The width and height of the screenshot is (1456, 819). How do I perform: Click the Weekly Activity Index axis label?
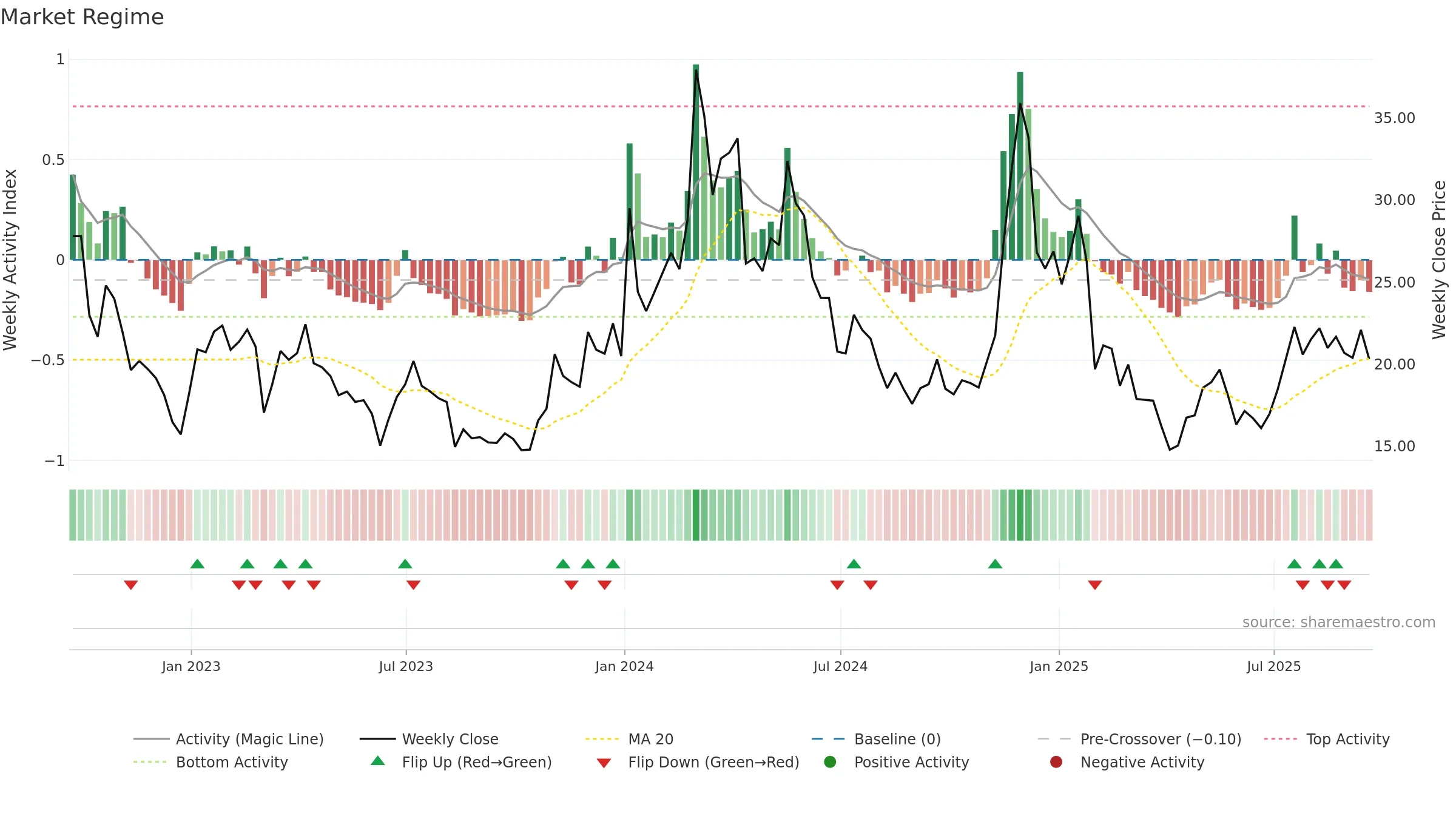10,260
